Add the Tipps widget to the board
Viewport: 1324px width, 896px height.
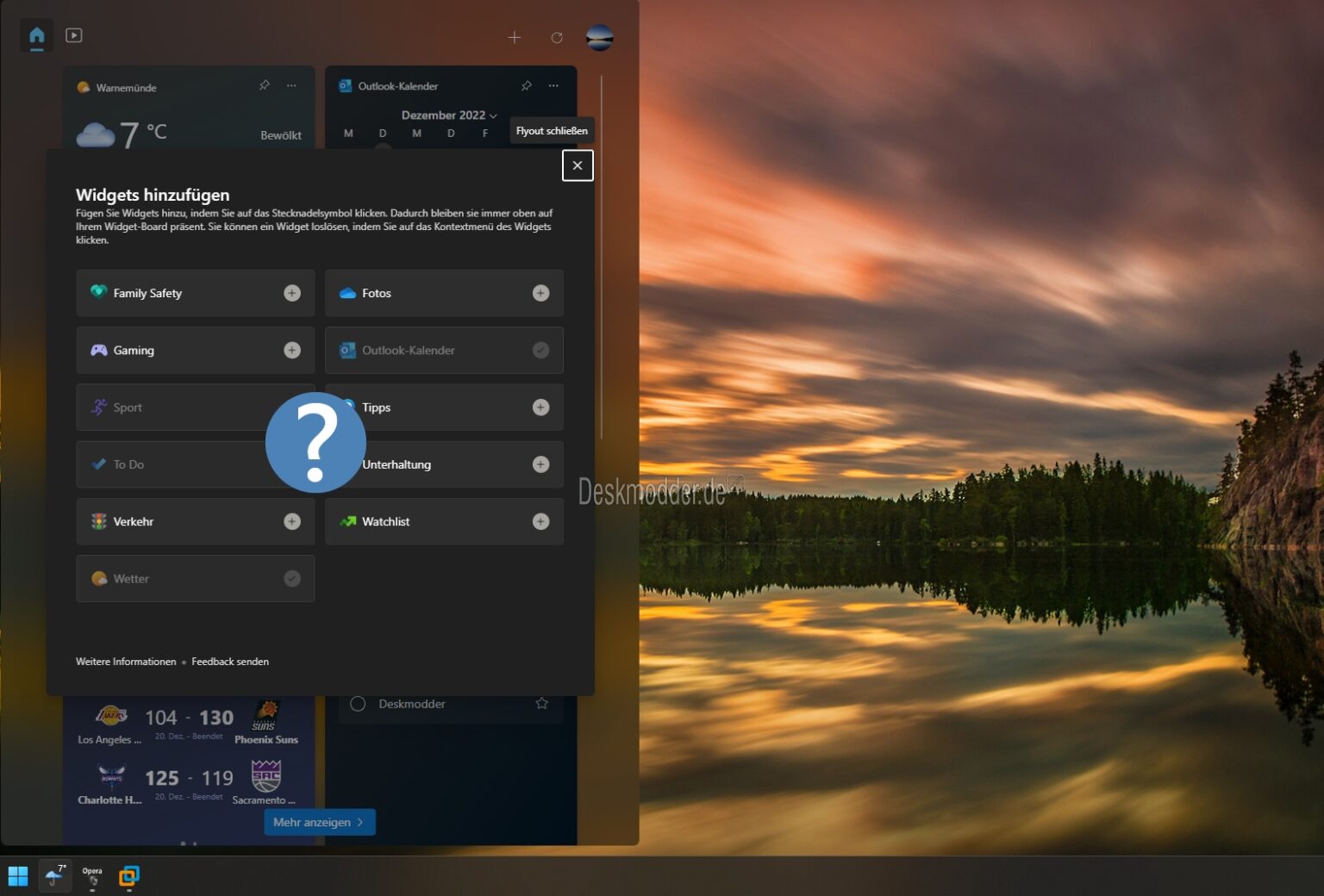pos(540,407)
